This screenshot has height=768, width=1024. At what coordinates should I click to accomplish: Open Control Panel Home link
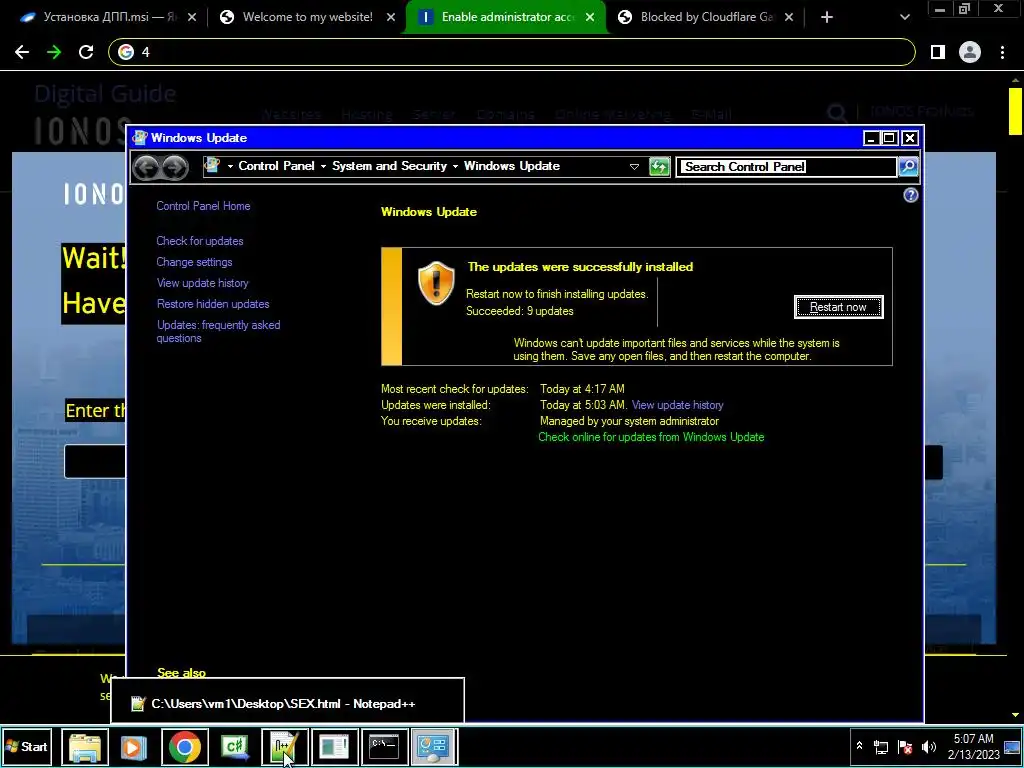pos(203,206)
